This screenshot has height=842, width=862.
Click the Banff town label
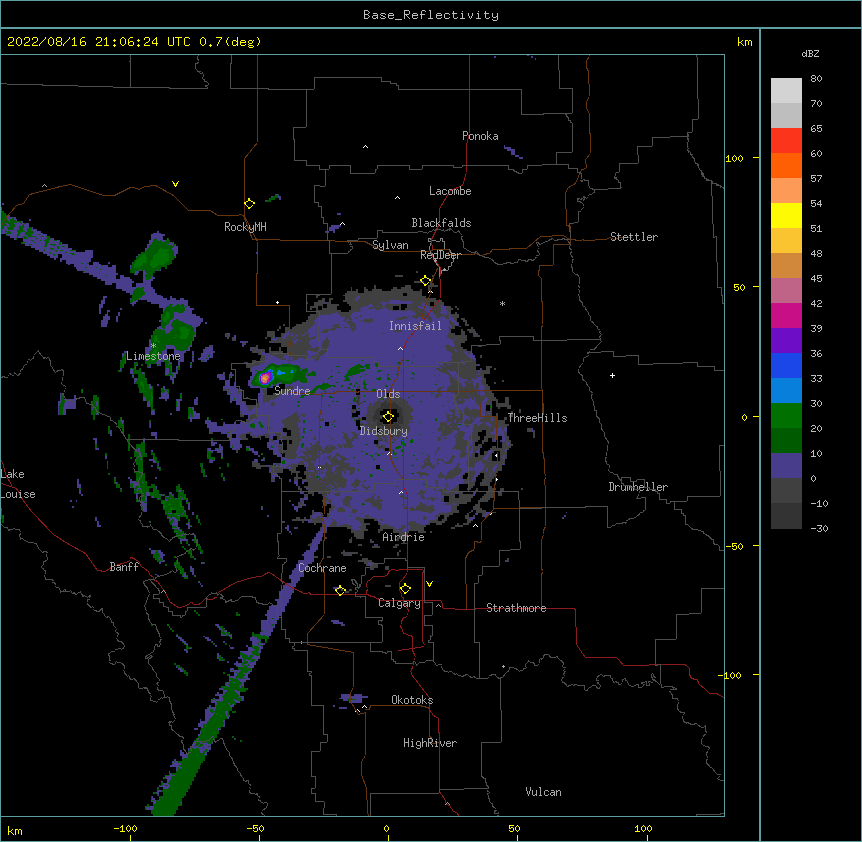tap(124, 567)
